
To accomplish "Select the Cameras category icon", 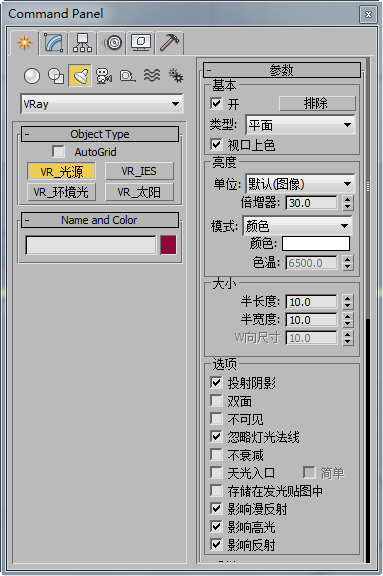I will coord(104,76).
